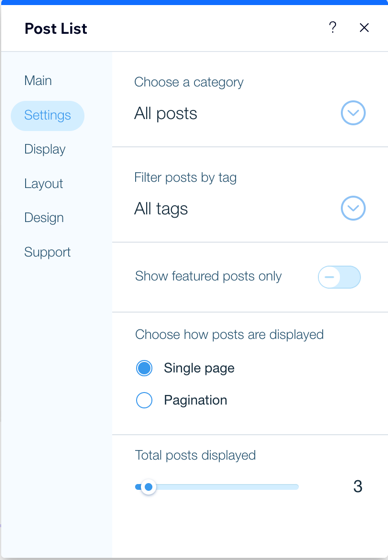The width and height of the screenshot is (388, 560).
Task: Click the Single page option label
Action: pos(199,368)
